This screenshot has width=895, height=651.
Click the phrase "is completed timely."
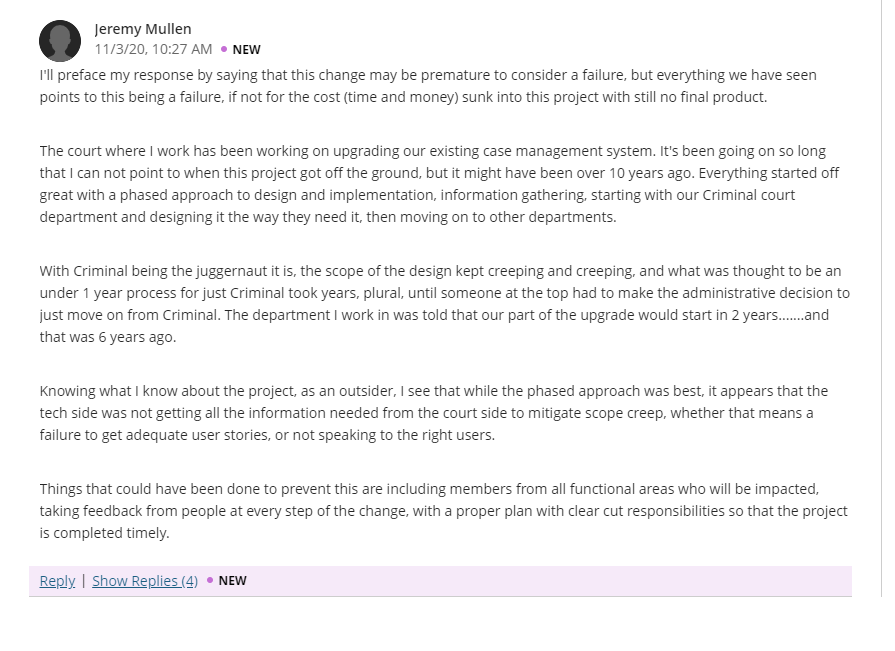pyautogui.click(x=104, y=533)
